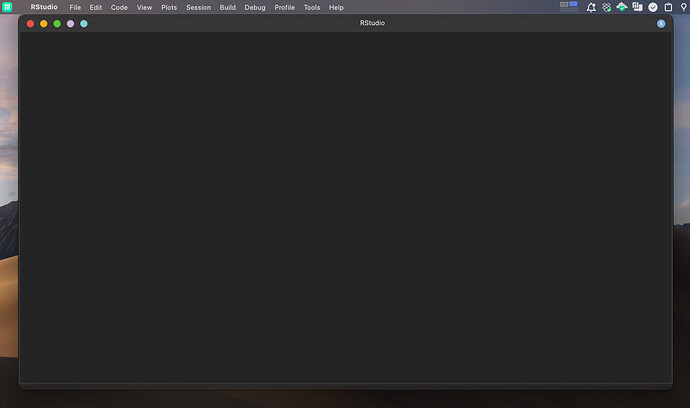Open the notification bell in menu bar
690x408 pixels.
coord(591,7)
